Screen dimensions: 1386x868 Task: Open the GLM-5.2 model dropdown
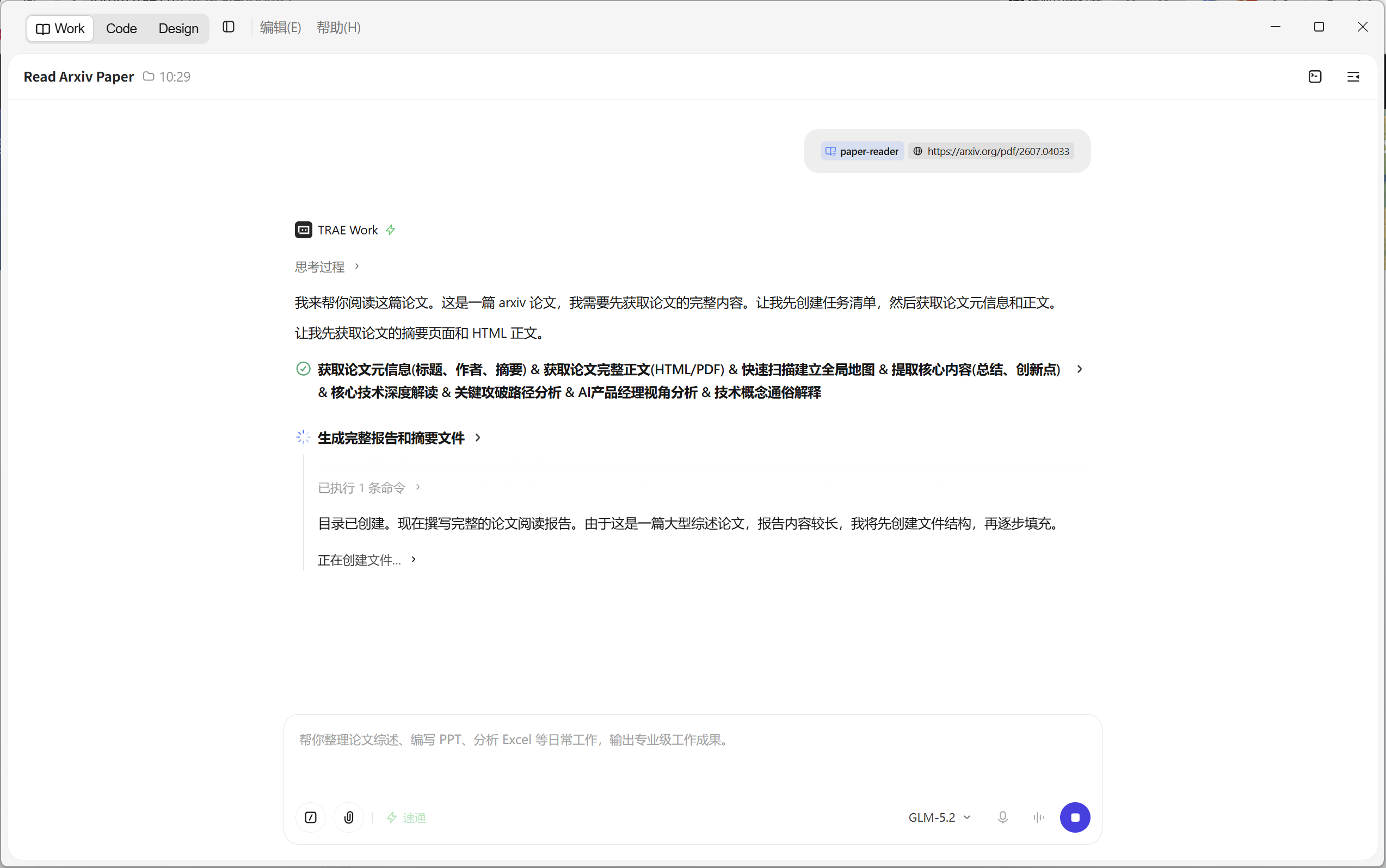point(940,817)
